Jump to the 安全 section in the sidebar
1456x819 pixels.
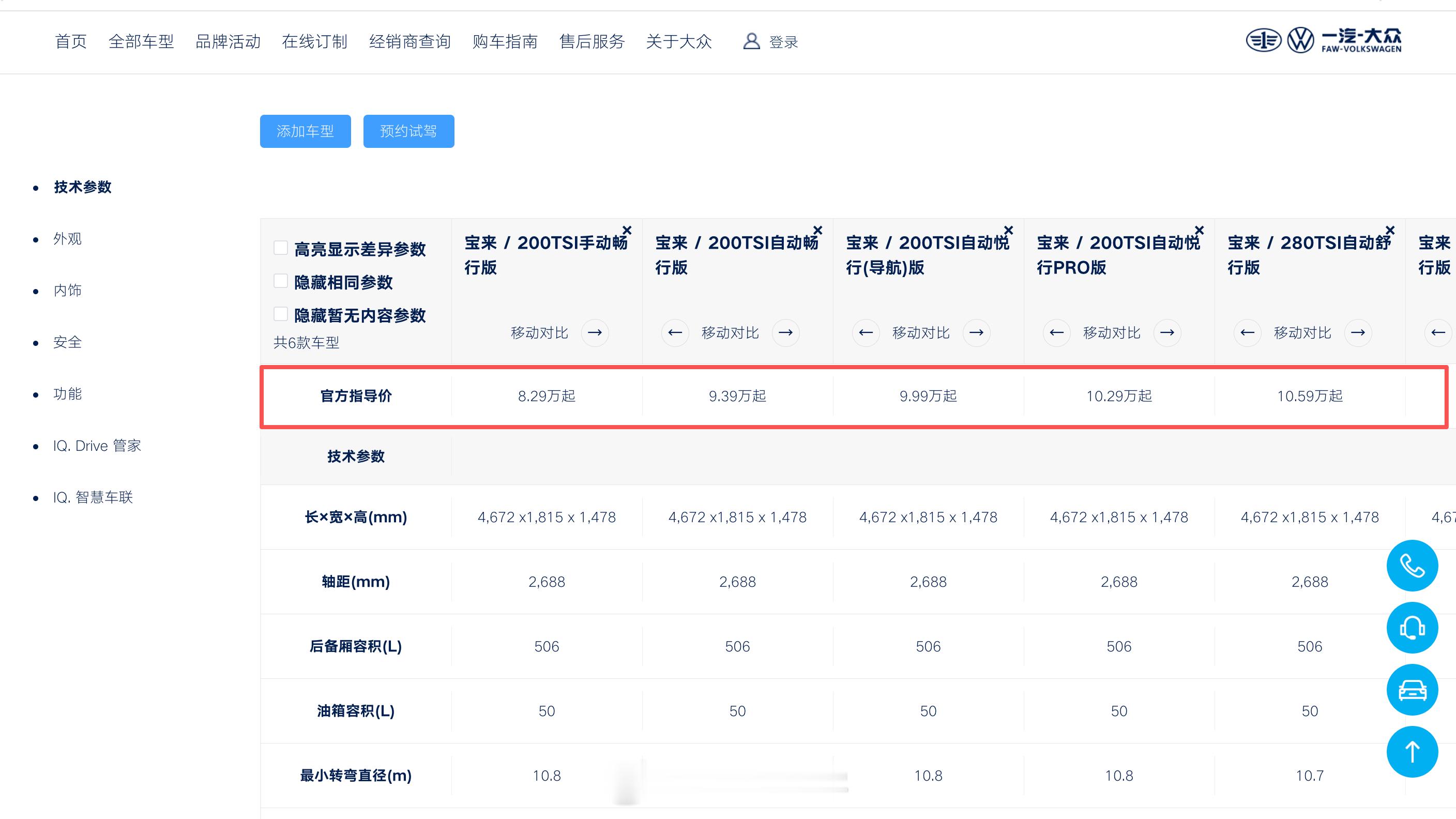pos(67,342)
